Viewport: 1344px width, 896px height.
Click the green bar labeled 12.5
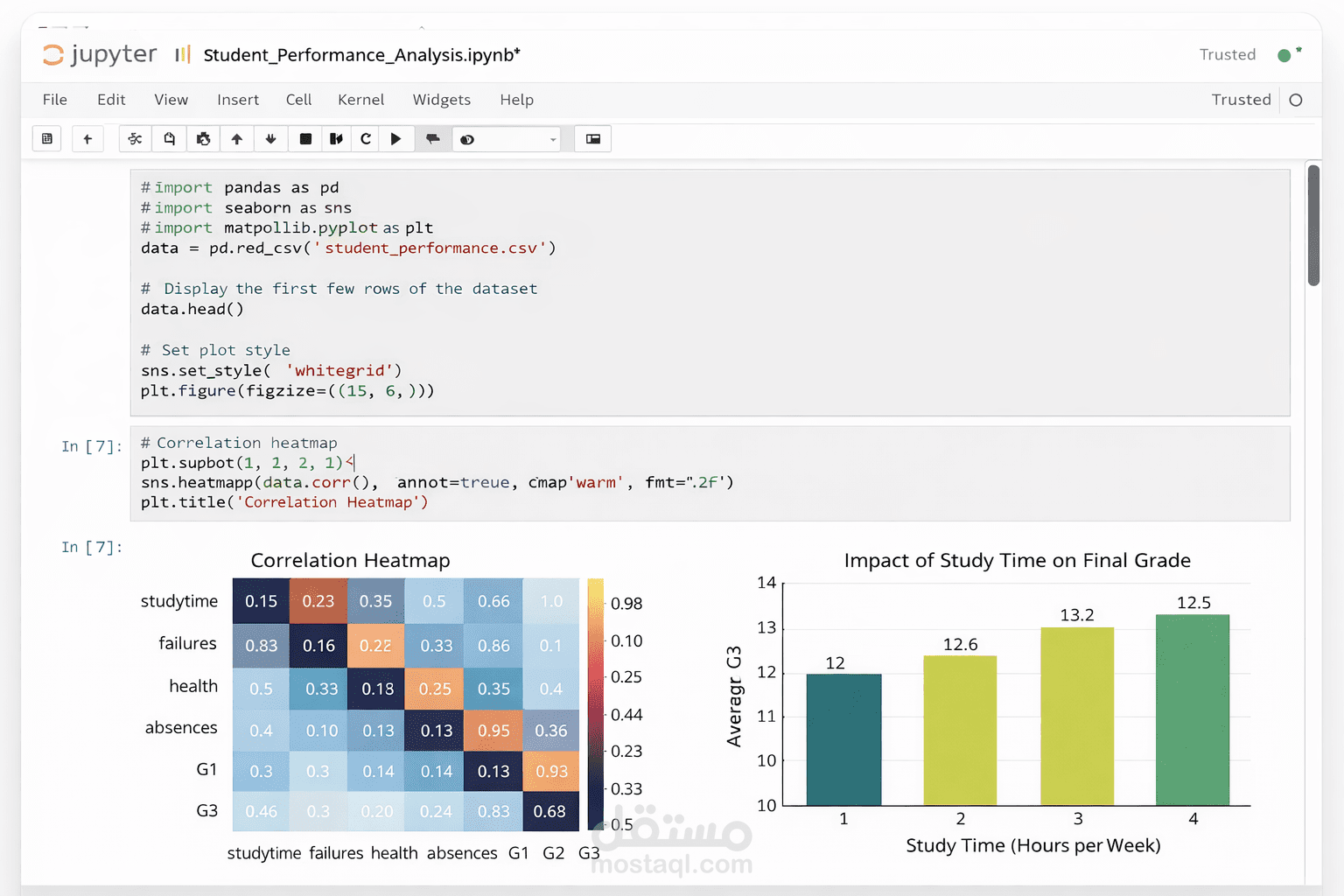(x=1193, y=710)
